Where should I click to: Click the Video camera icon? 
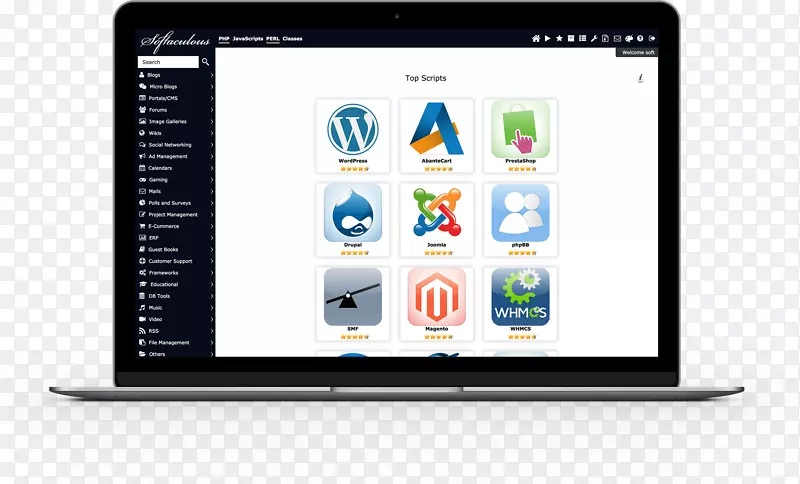click(142, 319)
